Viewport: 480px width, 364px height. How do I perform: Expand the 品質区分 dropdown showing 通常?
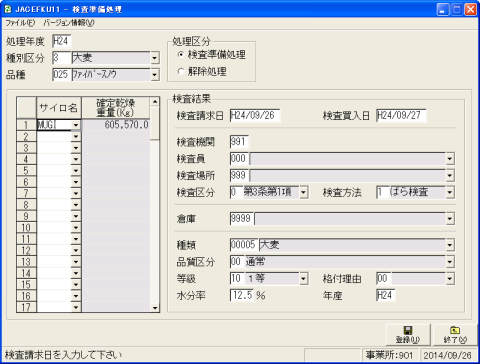tap(450, 262)
